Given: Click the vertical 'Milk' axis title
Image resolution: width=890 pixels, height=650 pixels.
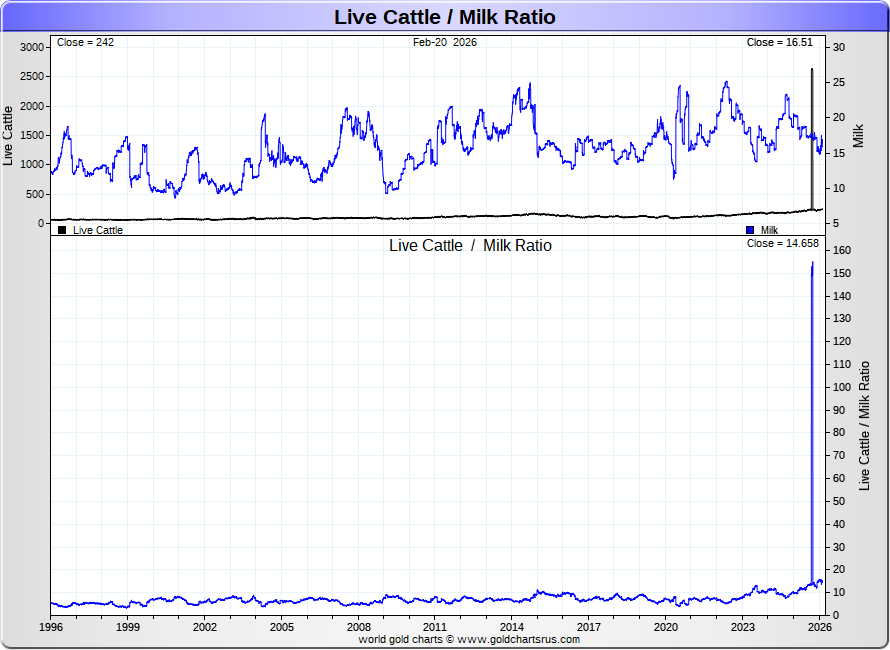Looking at the screenshot, I should coord(858,136).
